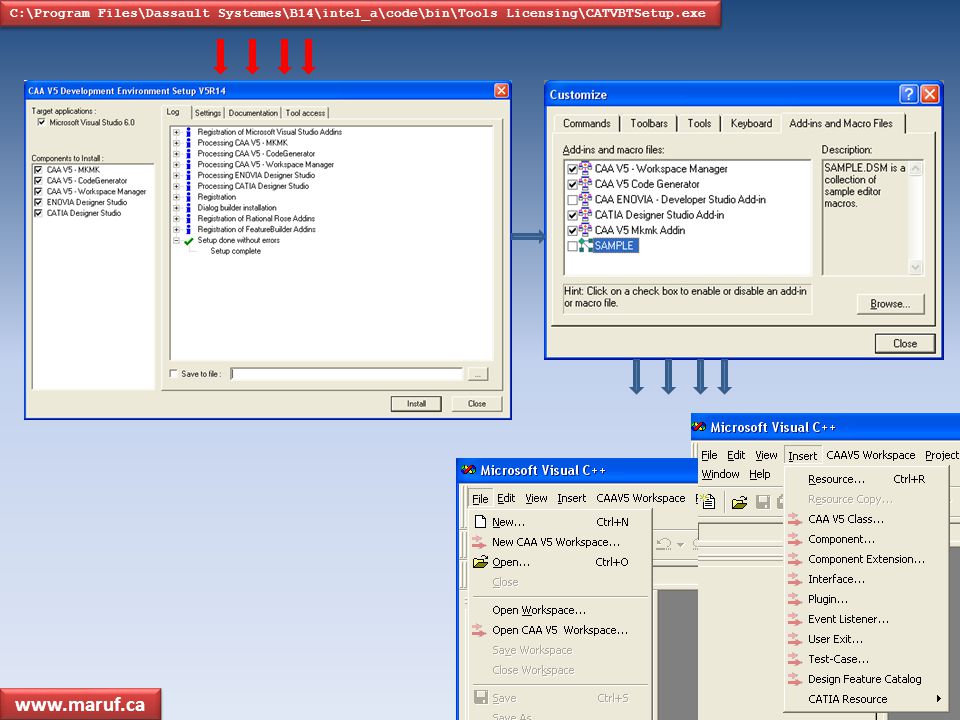Expand Registration of FeatureBuilder Addins entry
This screenshot has width=960, height=720.
click(176, 229)
